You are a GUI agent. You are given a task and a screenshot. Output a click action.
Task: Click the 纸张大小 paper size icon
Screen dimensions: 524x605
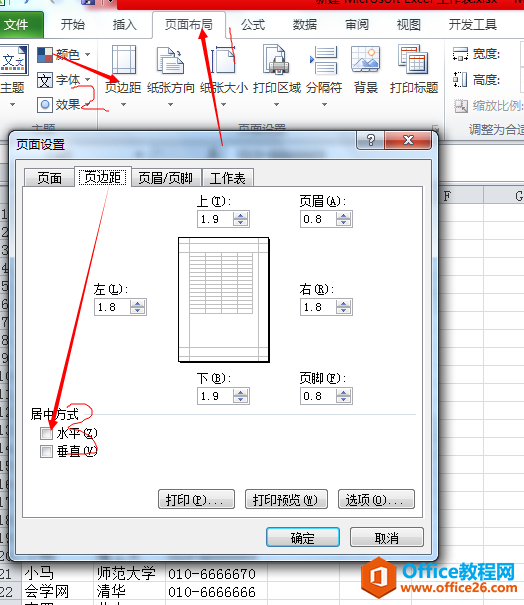[x=223, y=60]
